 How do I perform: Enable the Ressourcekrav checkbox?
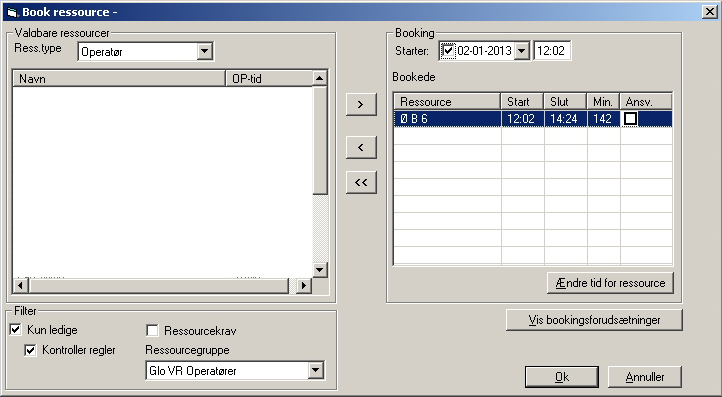tap(152, 330)
